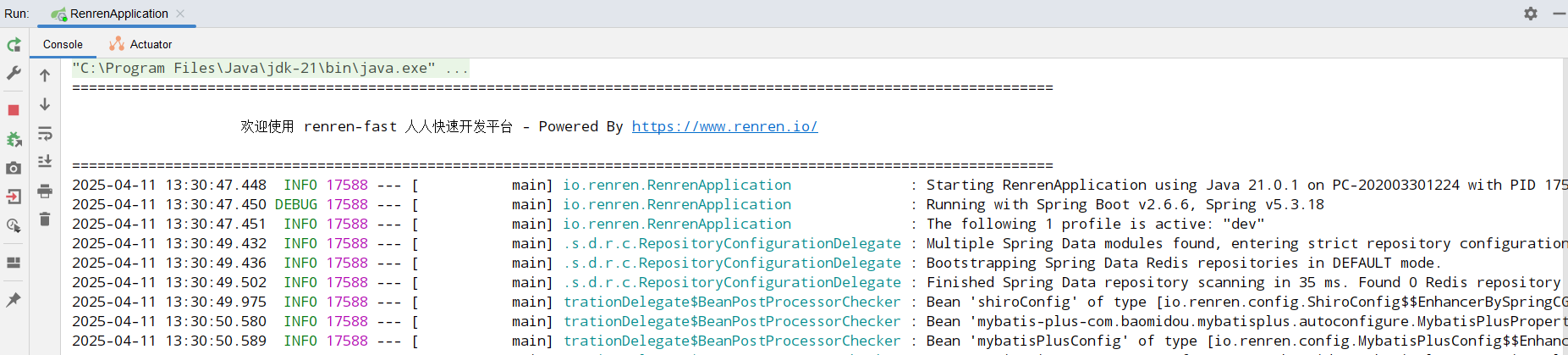This screenshot has width=1568, height=355.
Task: Stop the running application with the red square
Action: pyautogui.click(x=14, y=110)
